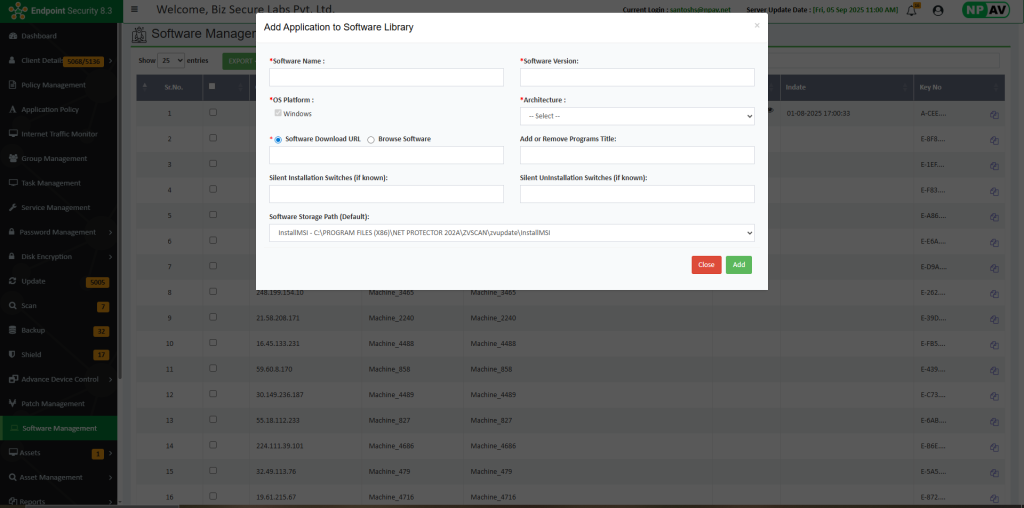Click the notification bell icon
Screen dimensions: 1024x508
(x=911, y=10)
